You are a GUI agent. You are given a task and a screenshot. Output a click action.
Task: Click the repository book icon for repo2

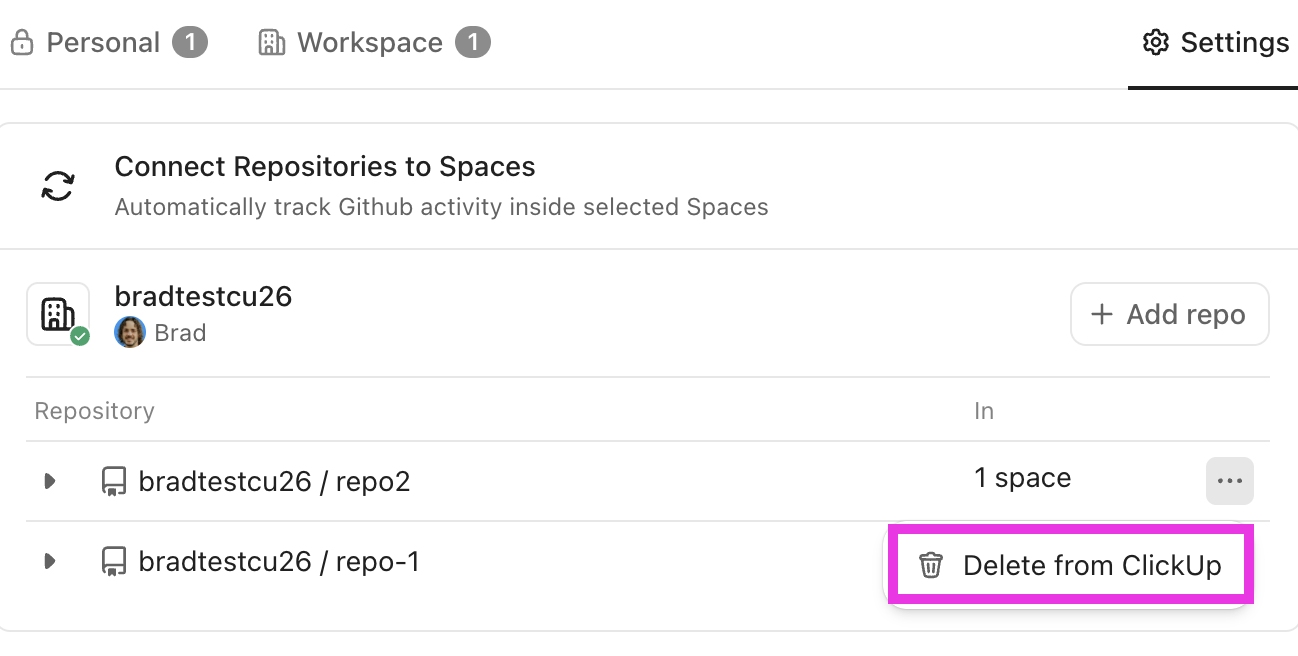(113, 481)
